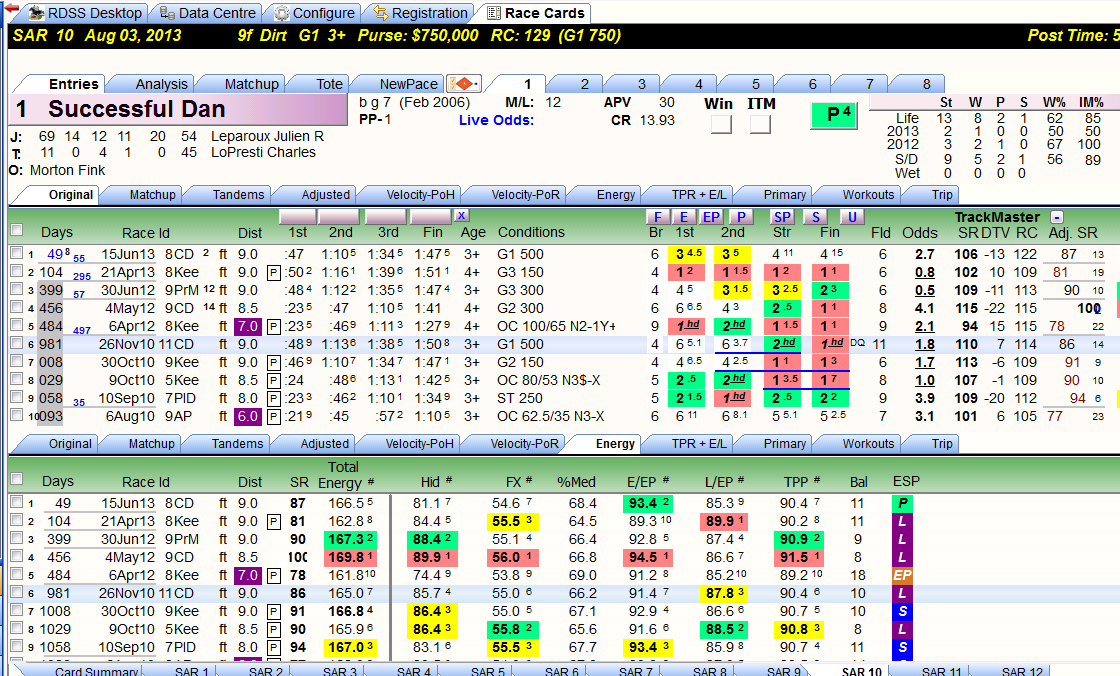Check the 15Jun13 race row checkbox
The height and width of the screenshot is (676, 1120).
(x=17, y=252)
